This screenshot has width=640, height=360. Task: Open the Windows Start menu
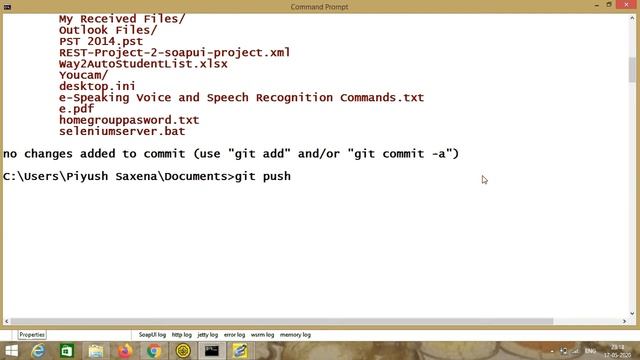click(x=11, y=351)
